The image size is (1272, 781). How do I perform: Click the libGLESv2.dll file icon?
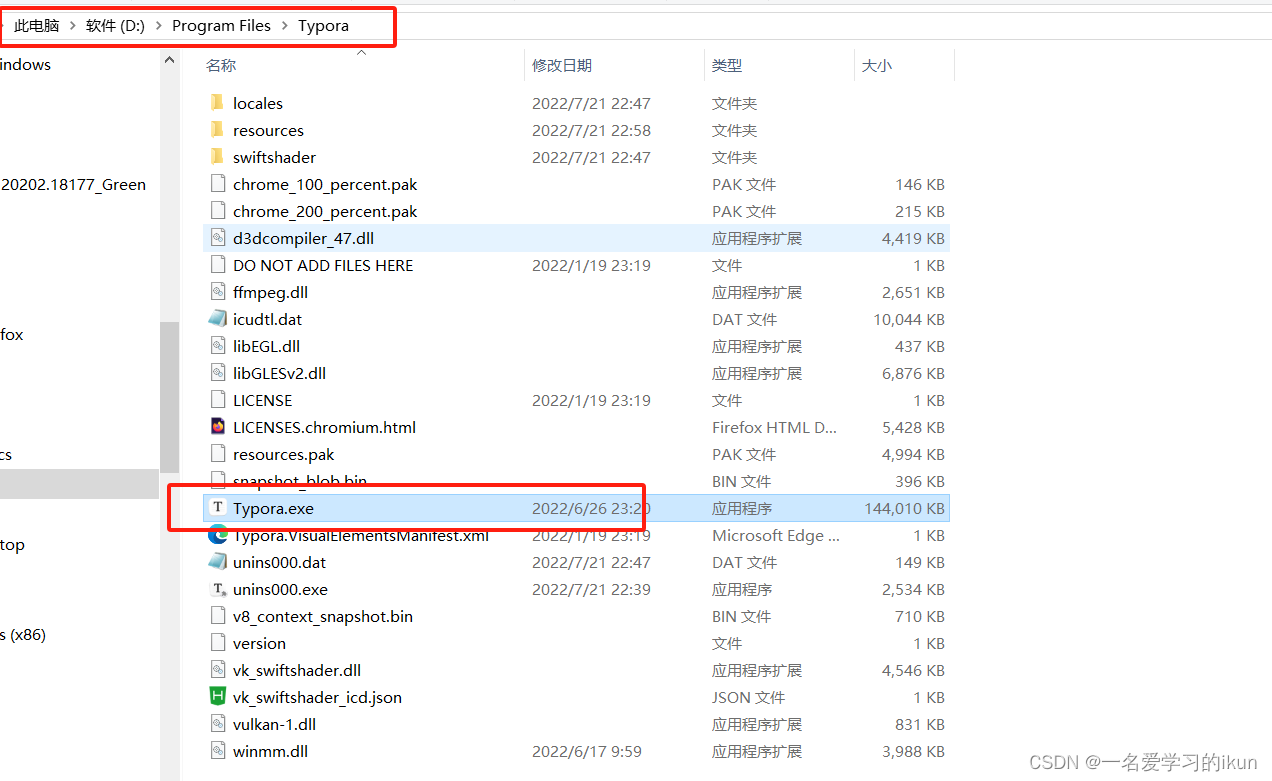pyautogui.click(x=217, y=373)
